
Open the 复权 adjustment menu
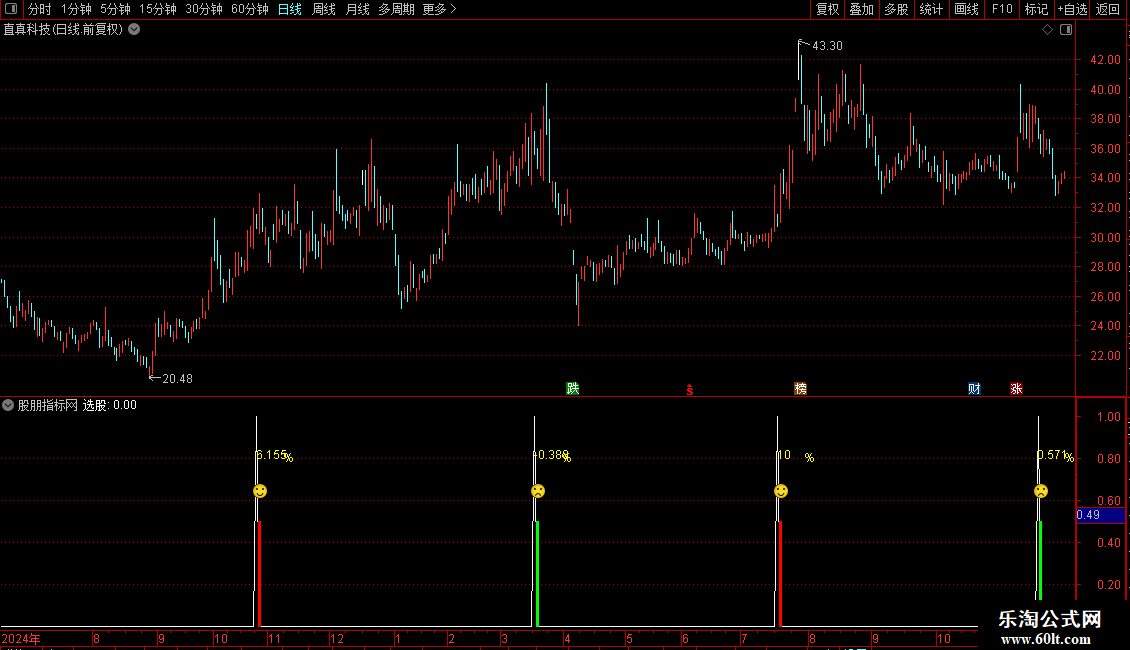(x=827, y=9)
